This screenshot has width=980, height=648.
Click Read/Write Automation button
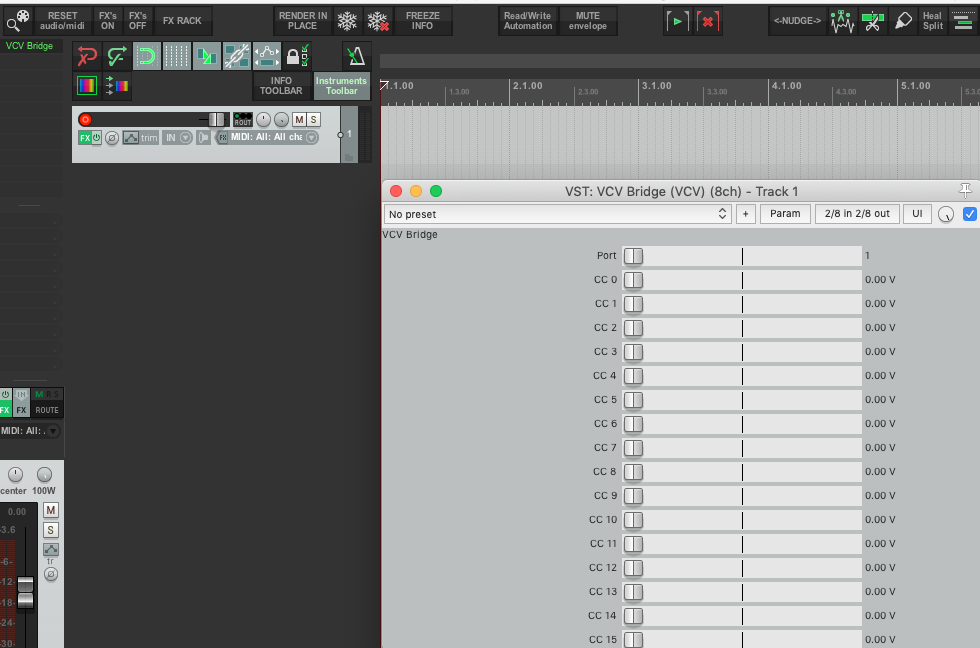click(528, 21)
